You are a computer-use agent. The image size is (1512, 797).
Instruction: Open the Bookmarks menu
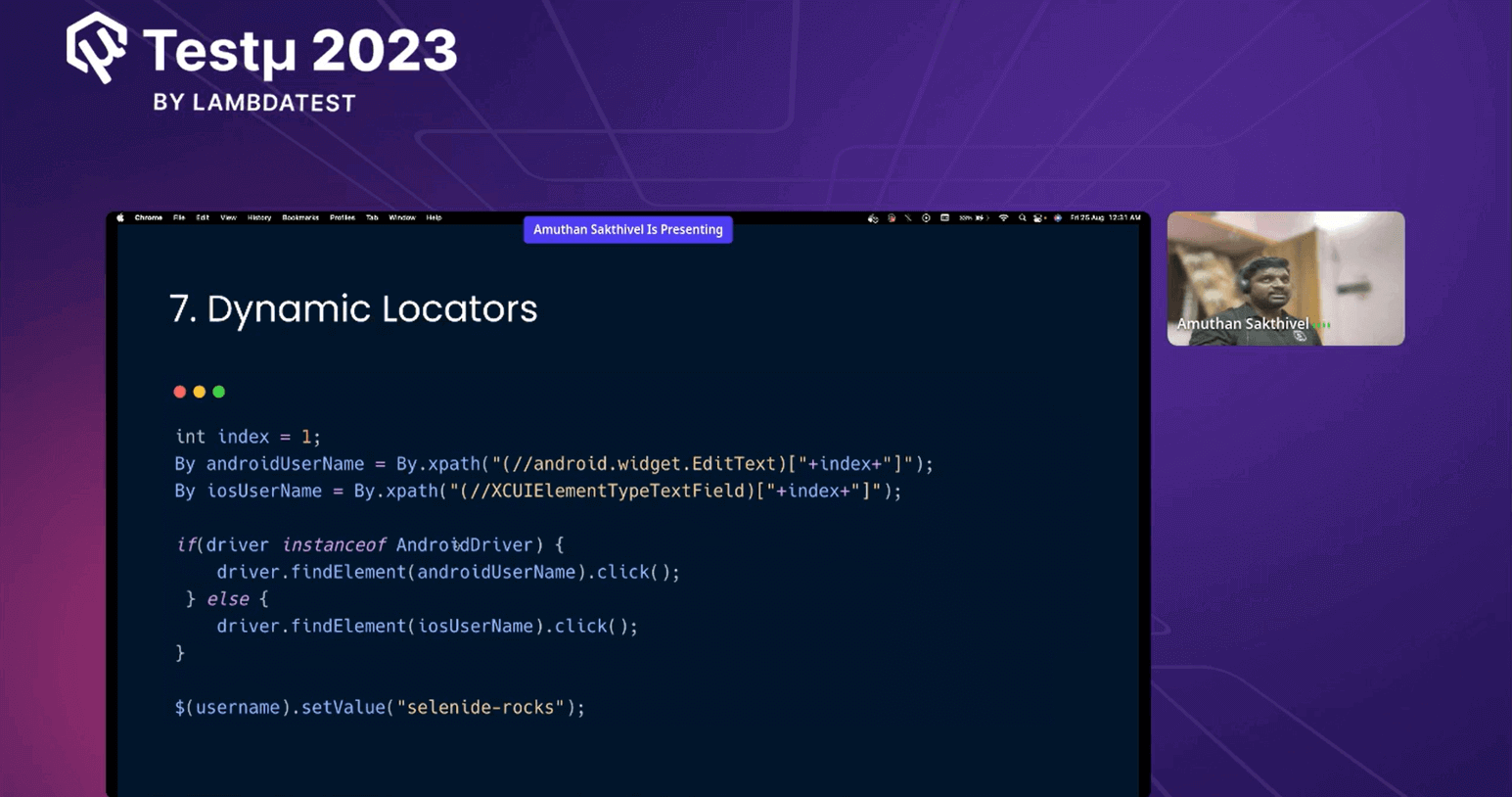click(298, 217)
